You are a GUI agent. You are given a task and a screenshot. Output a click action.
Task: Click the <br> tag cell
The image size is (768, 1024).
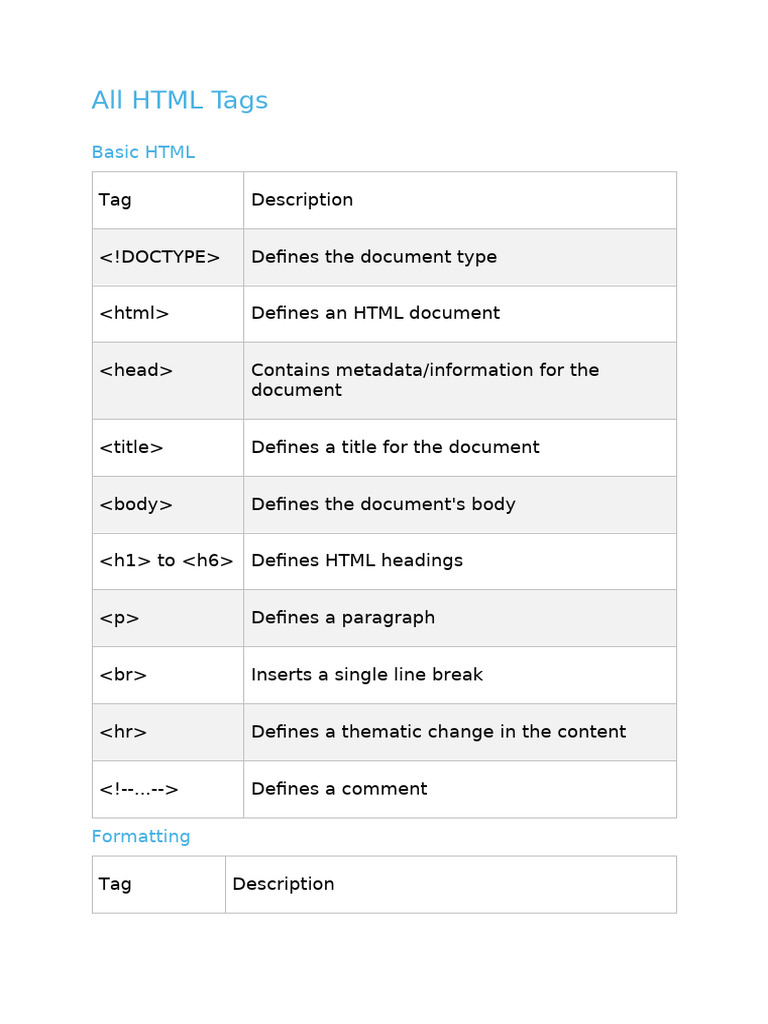coord(124,675)
